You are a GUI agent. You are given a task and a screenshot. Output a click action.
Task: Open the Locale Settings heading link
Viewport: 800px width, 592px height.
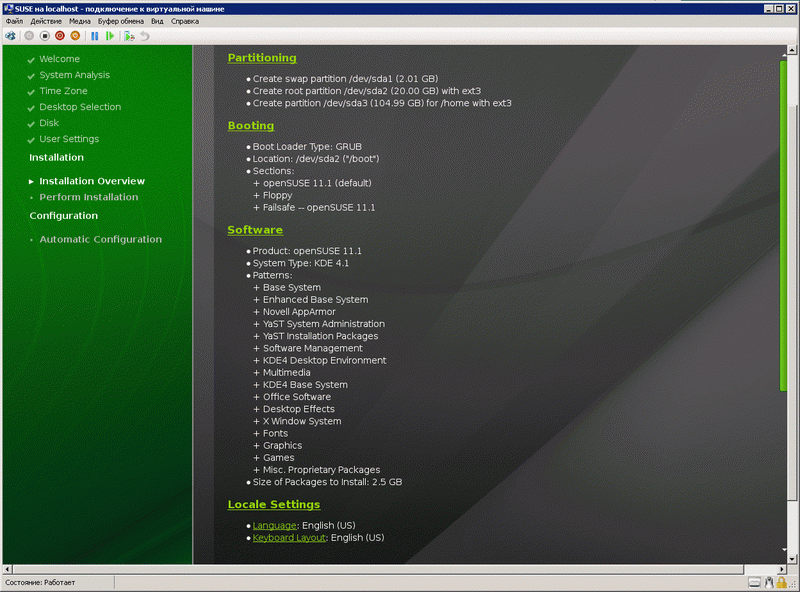[274, 504]
